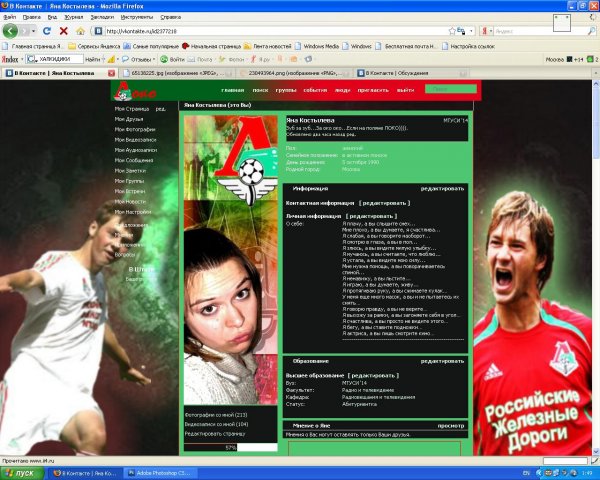Open the Журнал menu
The image size is (600, 480).
(x=73, y=17)
